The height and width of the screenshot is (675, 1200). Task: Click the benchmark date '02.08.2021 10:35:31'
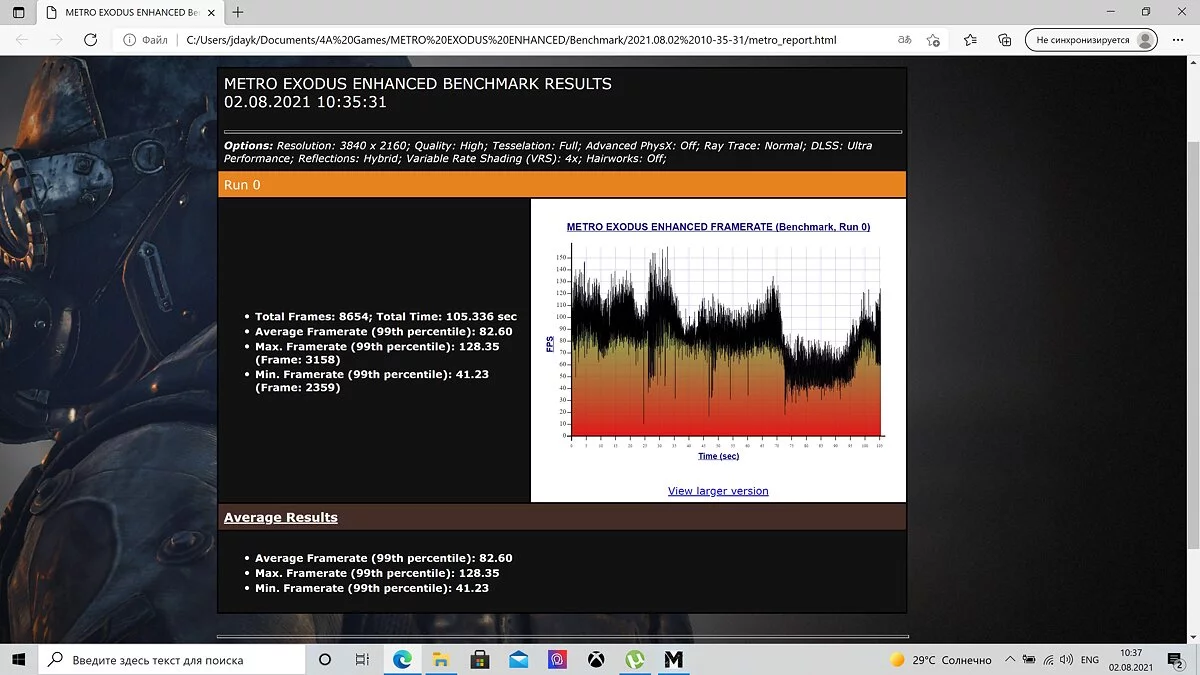(305, 102)
